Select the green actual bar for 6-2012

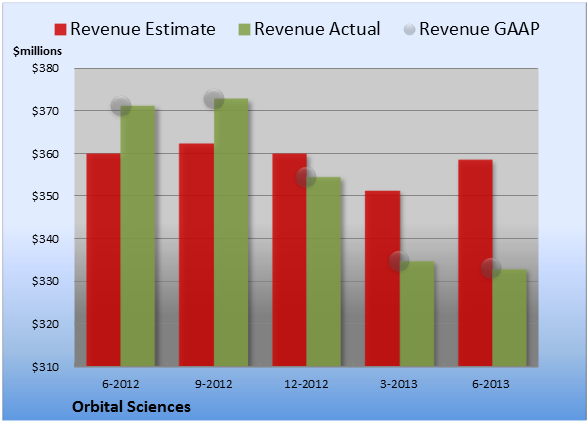(x=138, y=236)
